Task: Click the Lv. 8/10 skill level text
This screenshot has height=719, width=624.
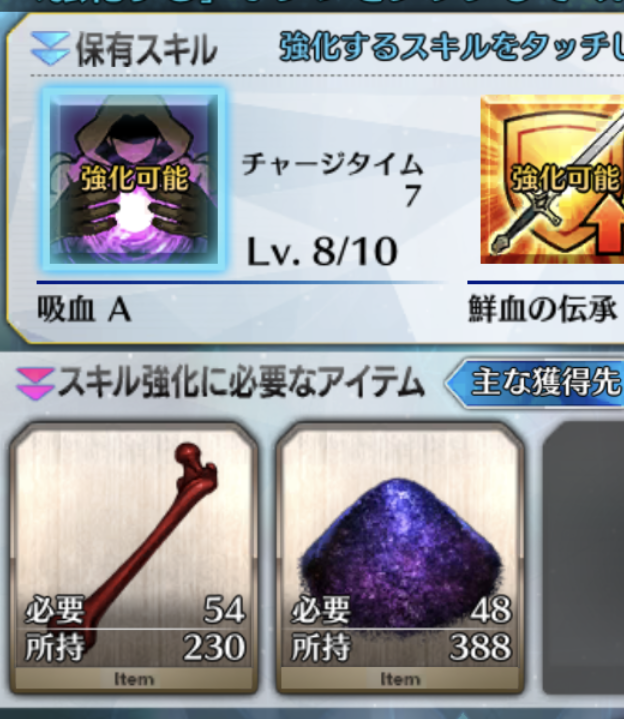Action: [x=322, y=251]
